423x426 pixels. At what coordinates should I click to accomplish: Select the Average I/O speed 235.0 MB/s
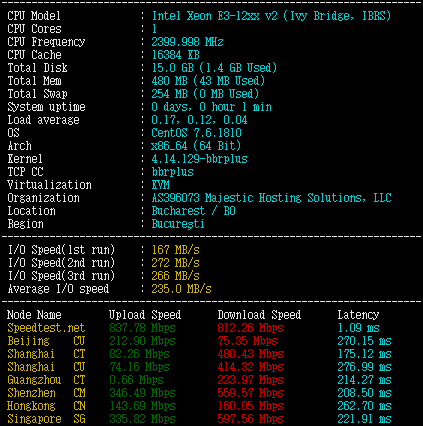181,289
